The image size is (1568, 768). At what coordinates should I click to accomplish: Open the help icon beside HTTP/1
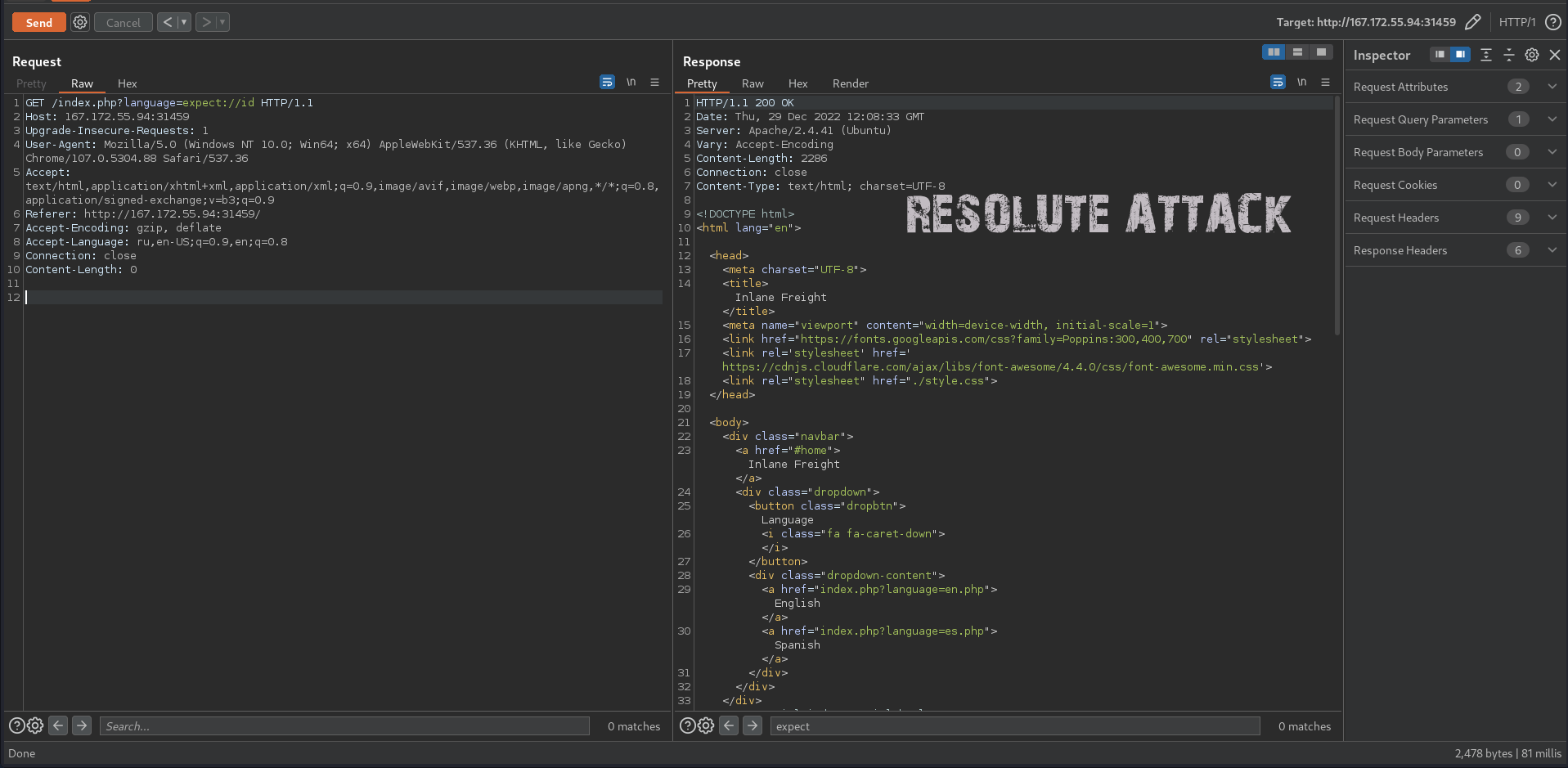pos(1552,22)
